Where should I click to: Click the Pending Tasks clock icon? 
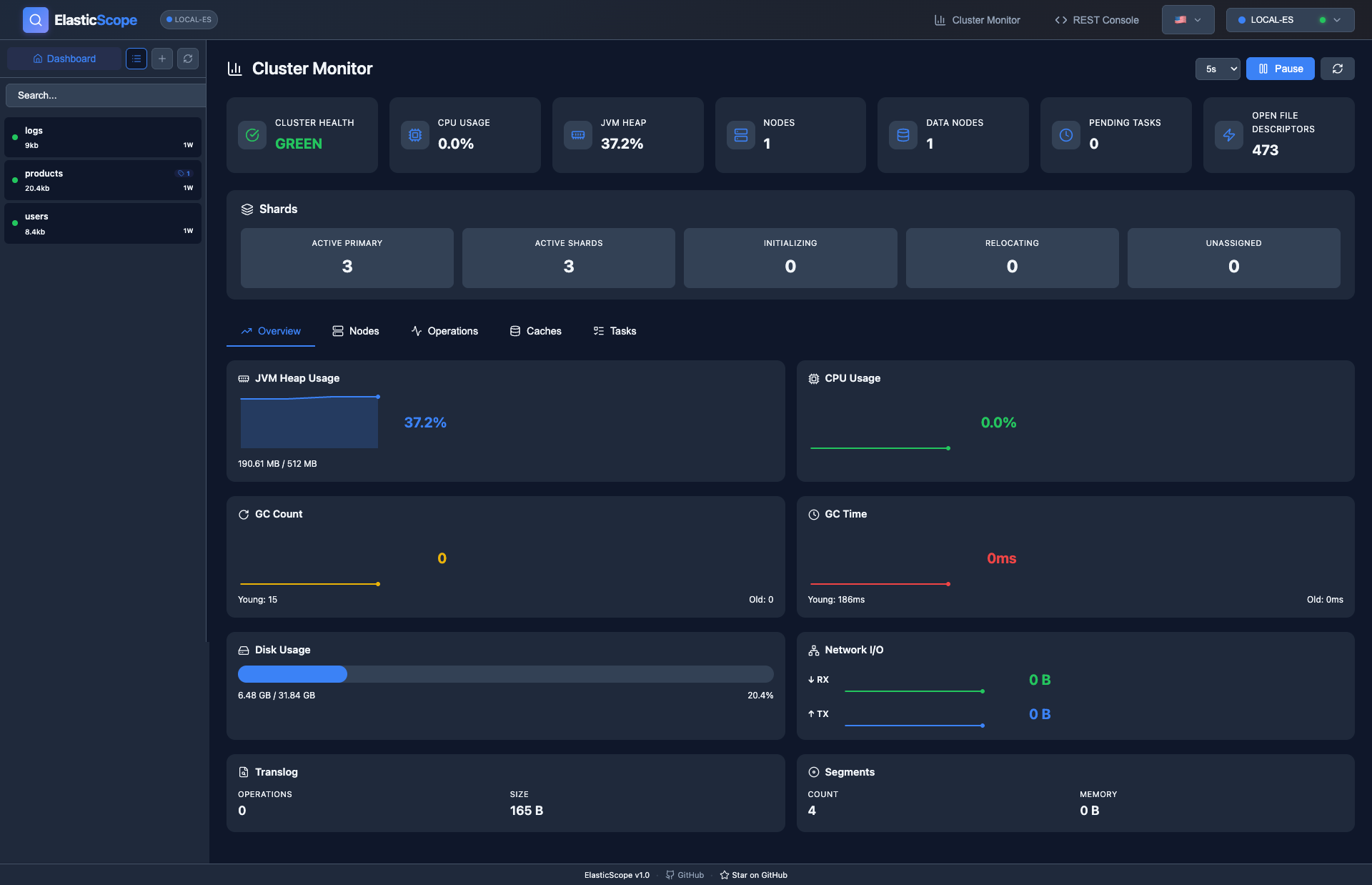1065,134
